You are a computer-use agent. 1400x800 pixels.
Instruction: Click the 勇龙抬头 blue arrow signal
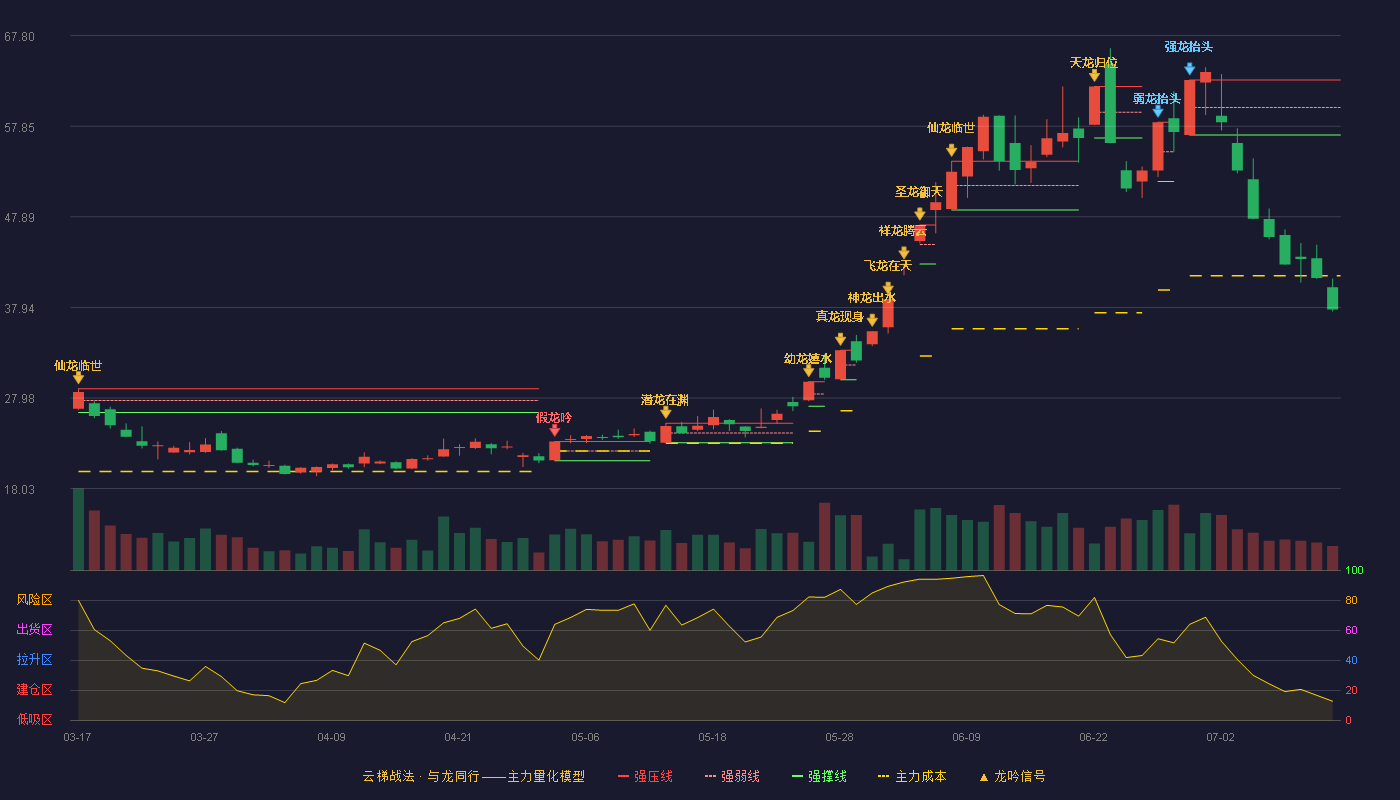1157,112
